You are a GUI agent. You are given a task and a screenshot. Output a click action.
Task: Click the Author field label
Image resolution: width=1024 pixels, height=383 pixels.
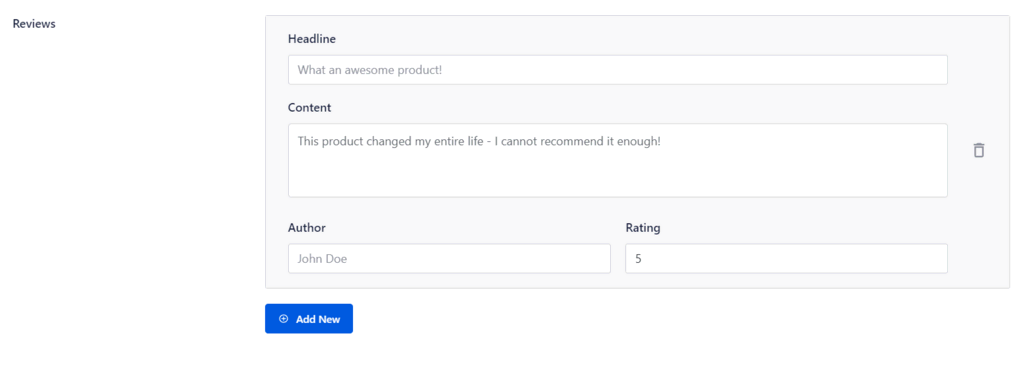(x=307, y=228)
